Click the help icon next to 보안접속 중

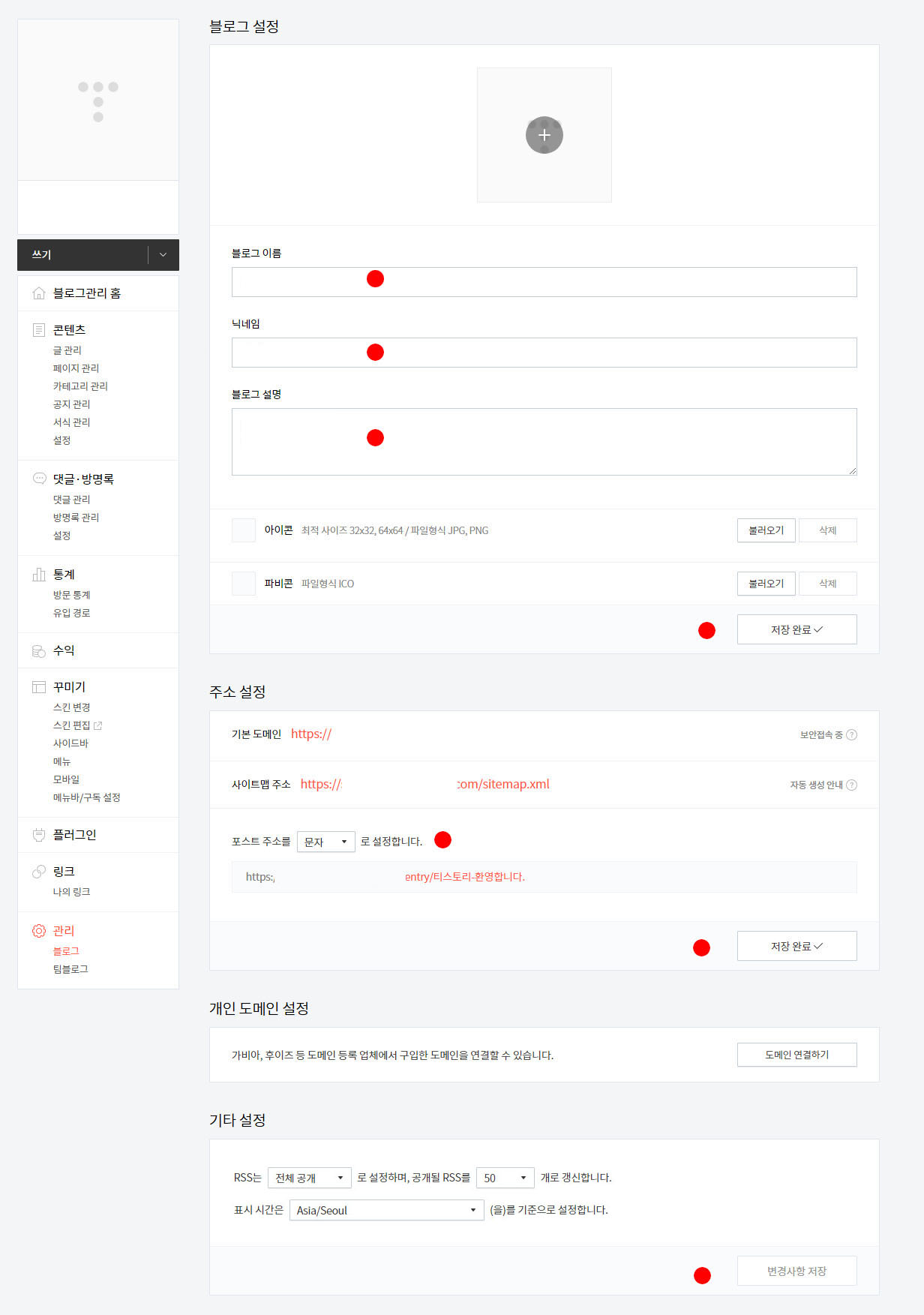(851, 735)
